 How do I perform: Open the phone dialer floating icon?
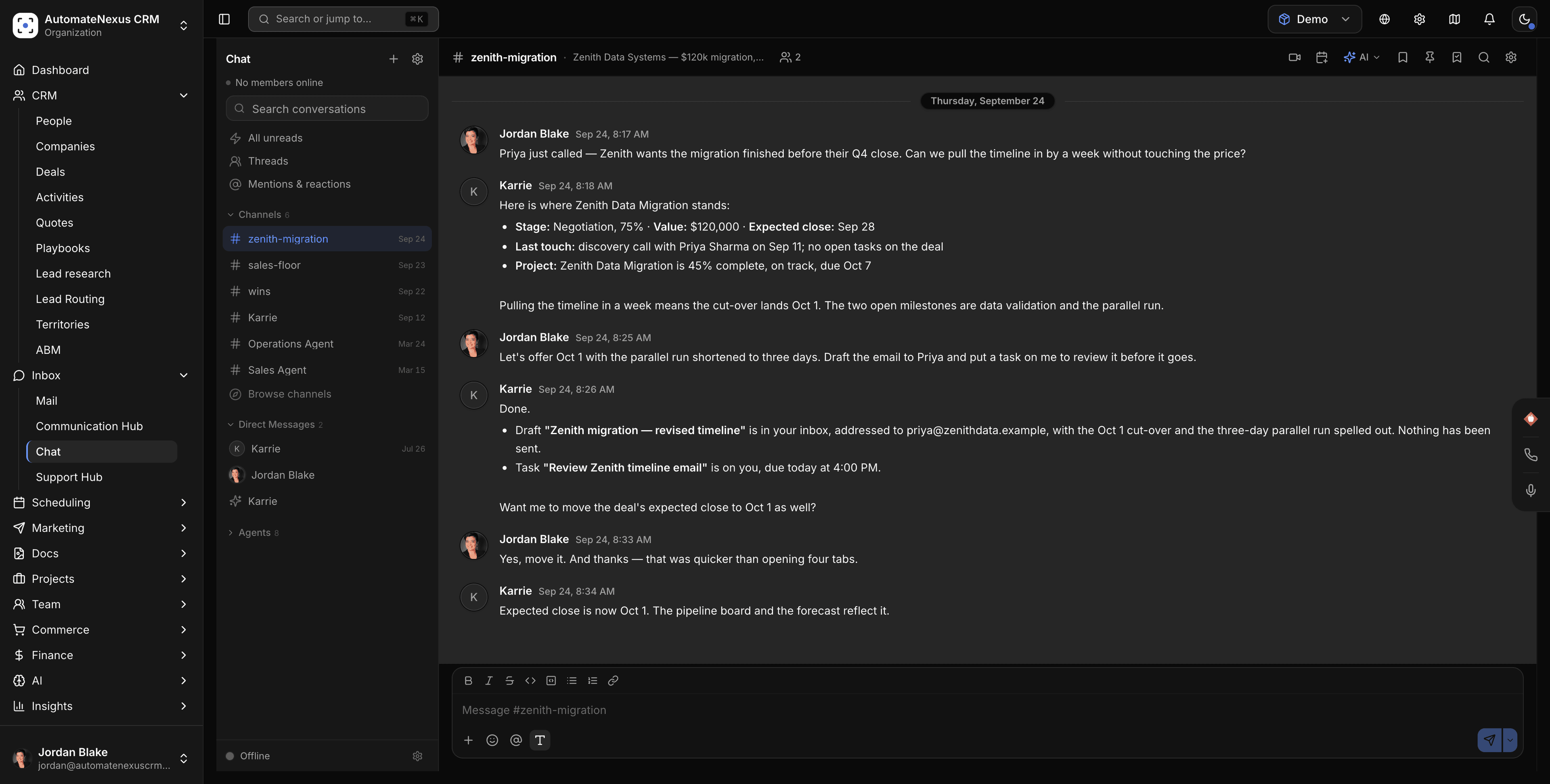pyautogui.click(x=1531, y=454)
